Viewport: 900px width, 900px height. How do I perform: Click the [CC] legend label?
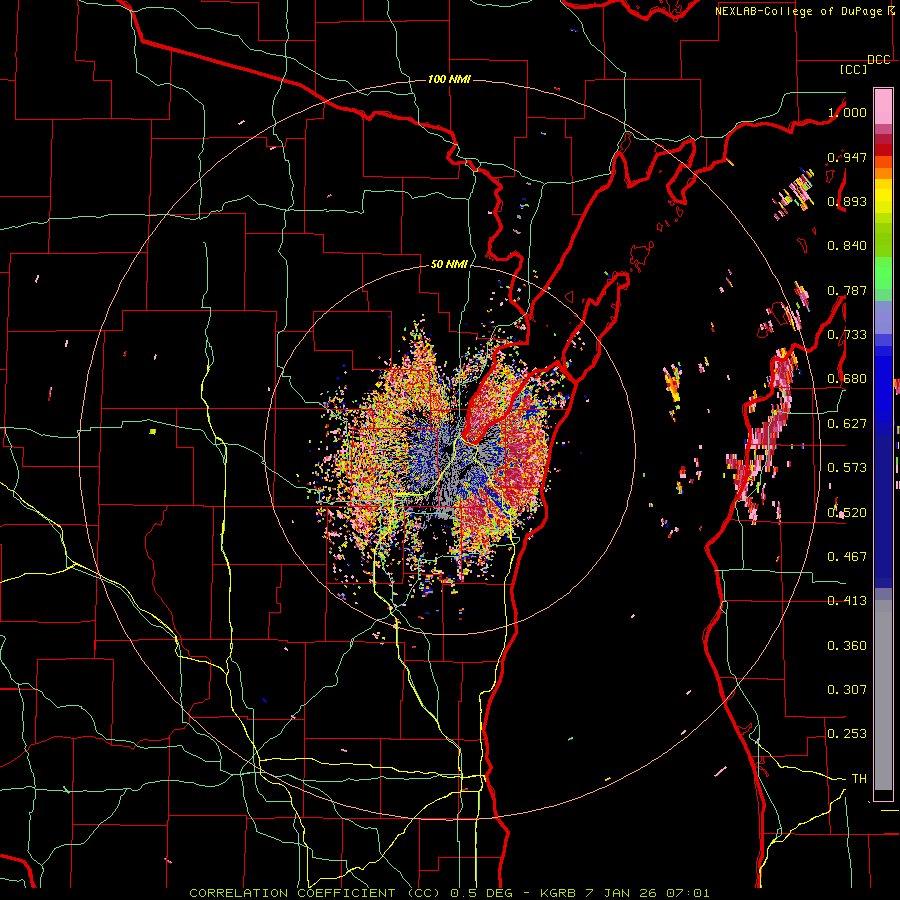pyautogui.click(x=854, y=69)
